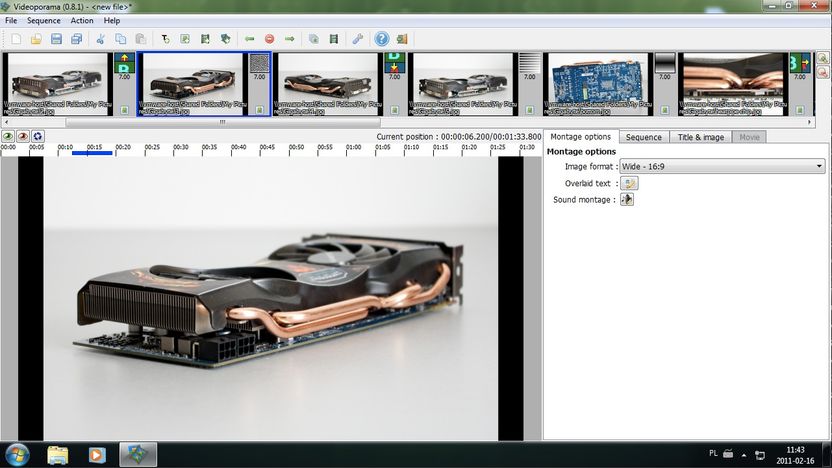The width and height of the screenshot is (832, 468).
Task: Toggle the green eye preview button
Action: [x=8, y=136]
